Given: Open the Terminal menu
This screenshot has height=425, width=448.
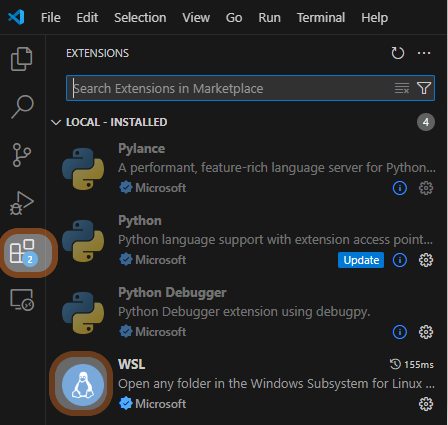Looking at the screenshot, I should click(321, 17).
